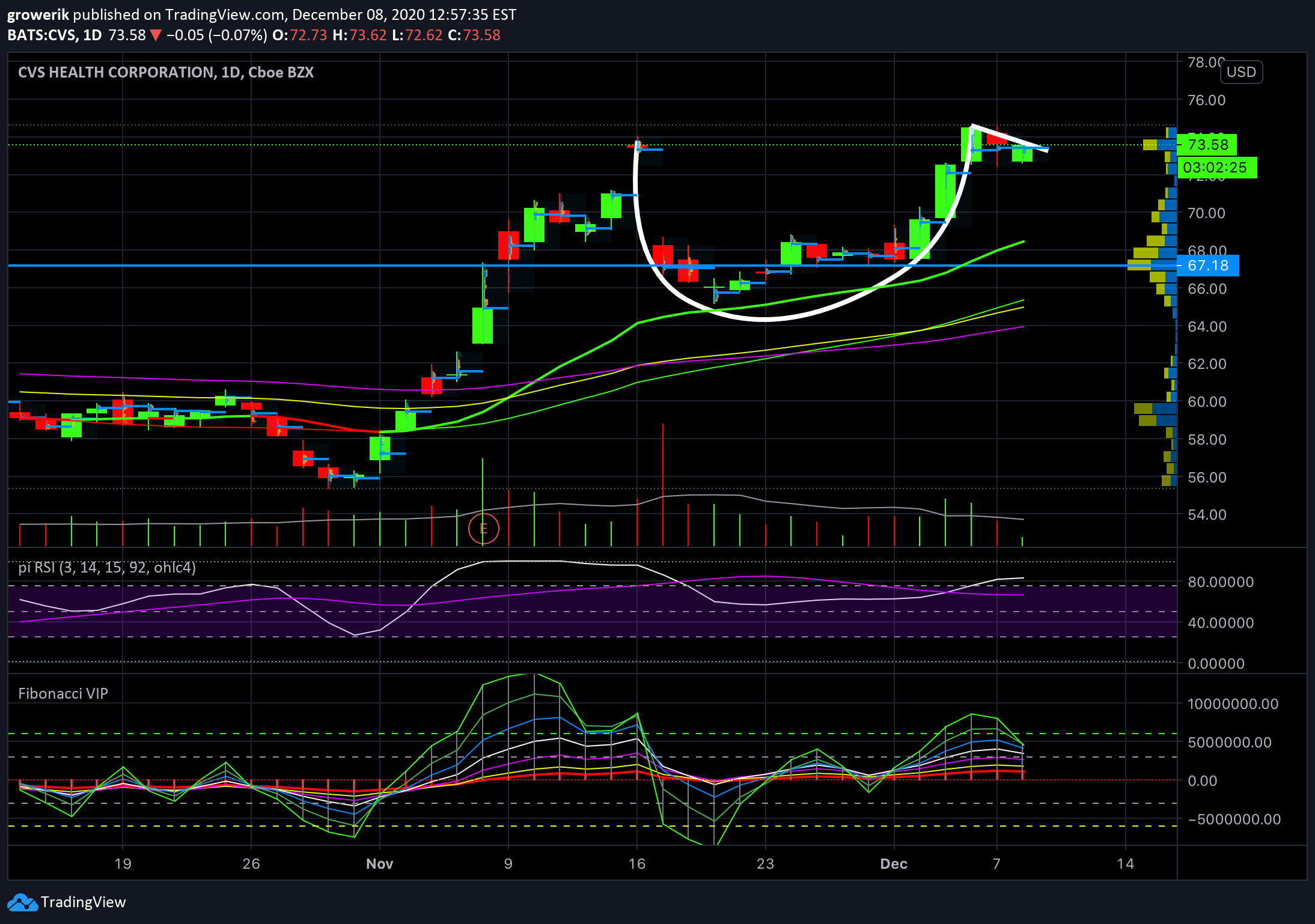Click the Fibonacci VIP indicator label
The width and height of the screenshot is (1315, 924).
click(63, 694)
